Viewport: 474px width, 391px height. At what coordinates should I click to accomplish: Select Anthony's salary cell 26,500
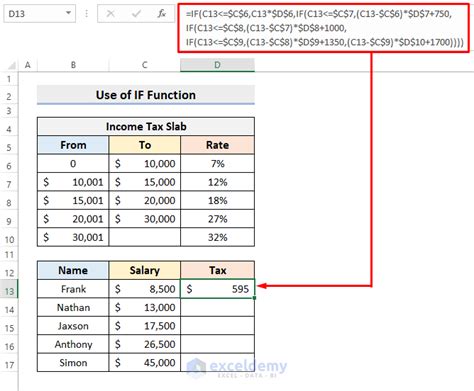145,344
